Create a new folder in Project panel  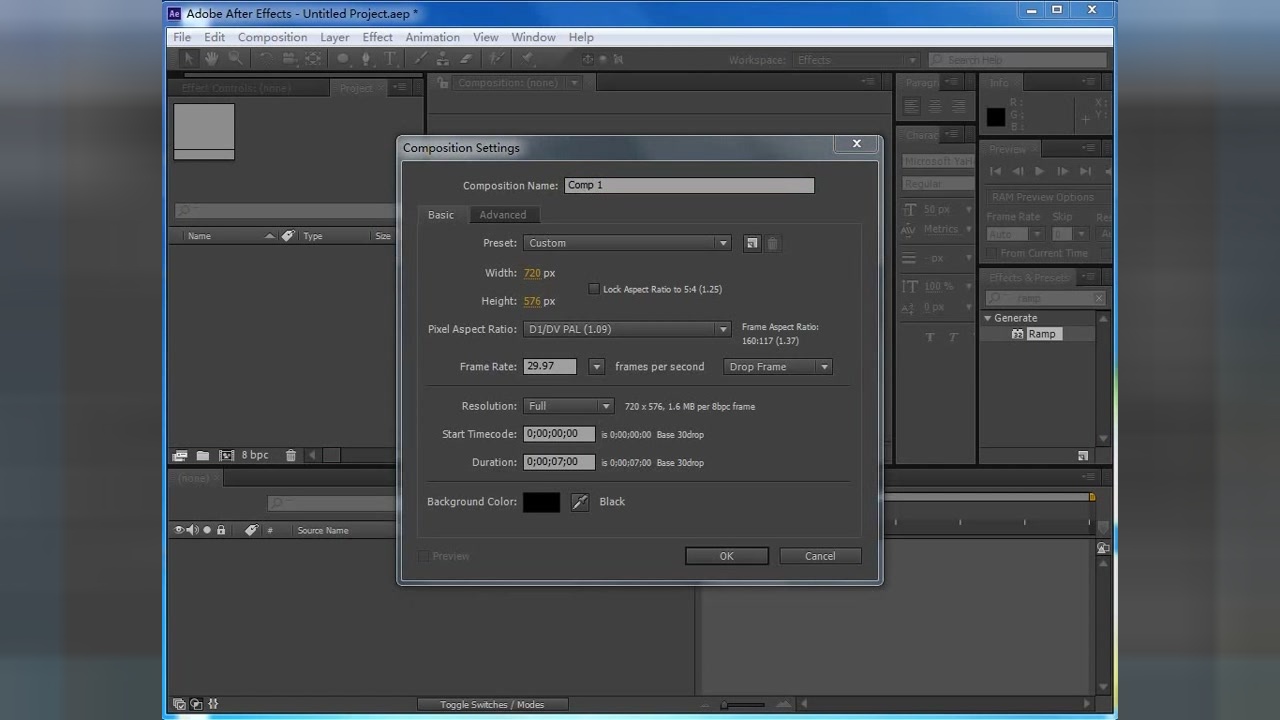(202, 455)
